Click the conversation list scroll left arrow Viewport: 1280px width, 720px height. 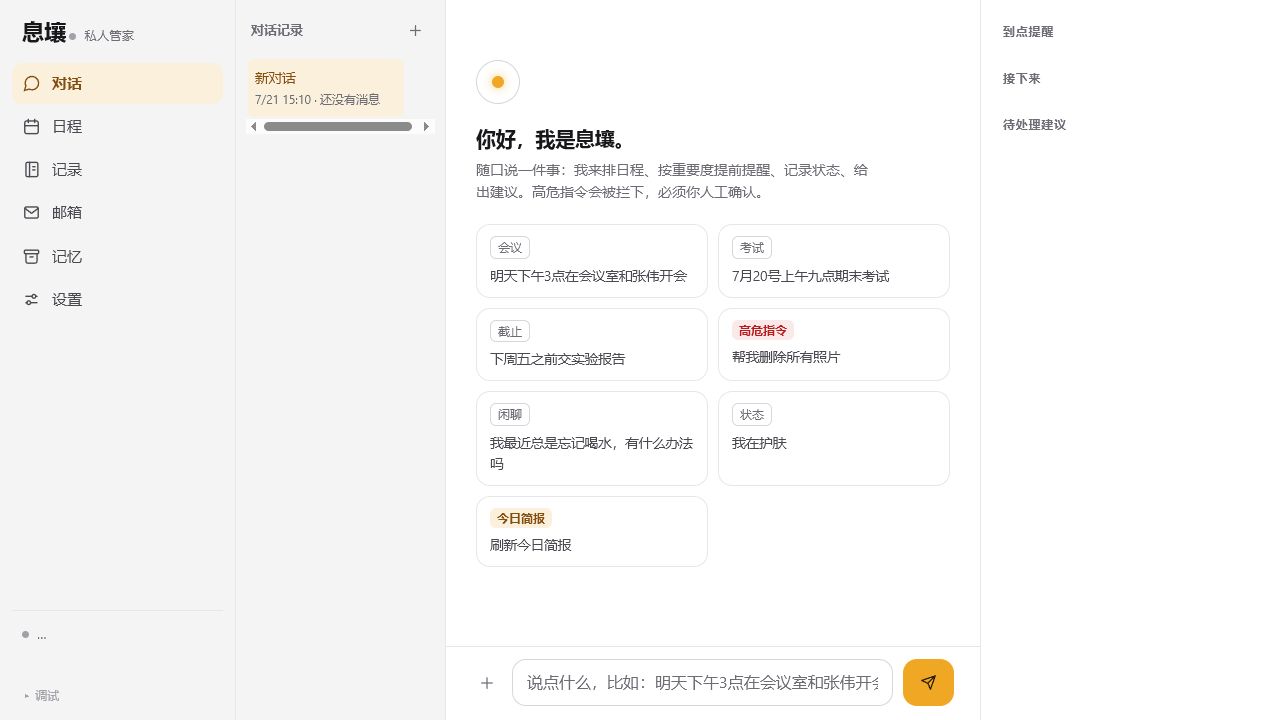click(x=254, y=127)
